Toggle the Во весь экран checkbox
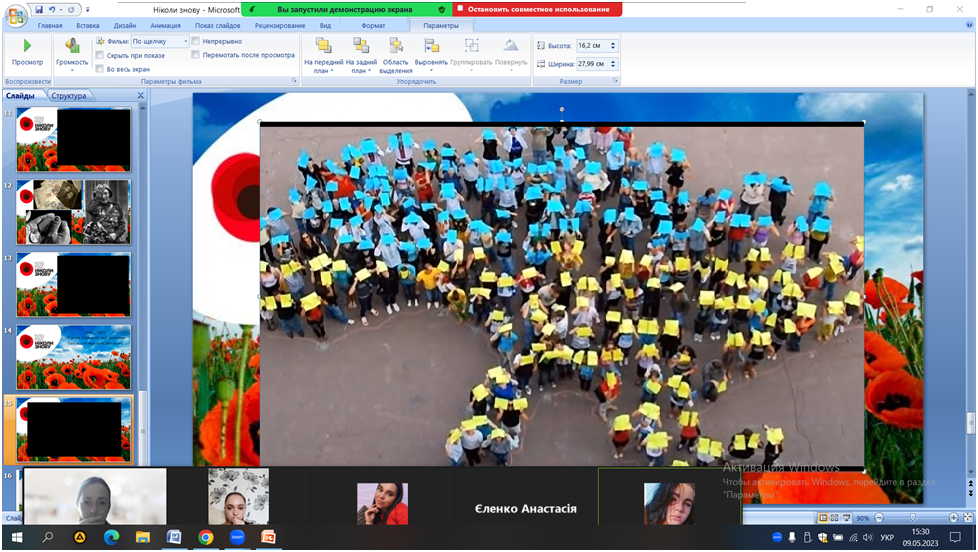978x552 pixels. (100, 69)
